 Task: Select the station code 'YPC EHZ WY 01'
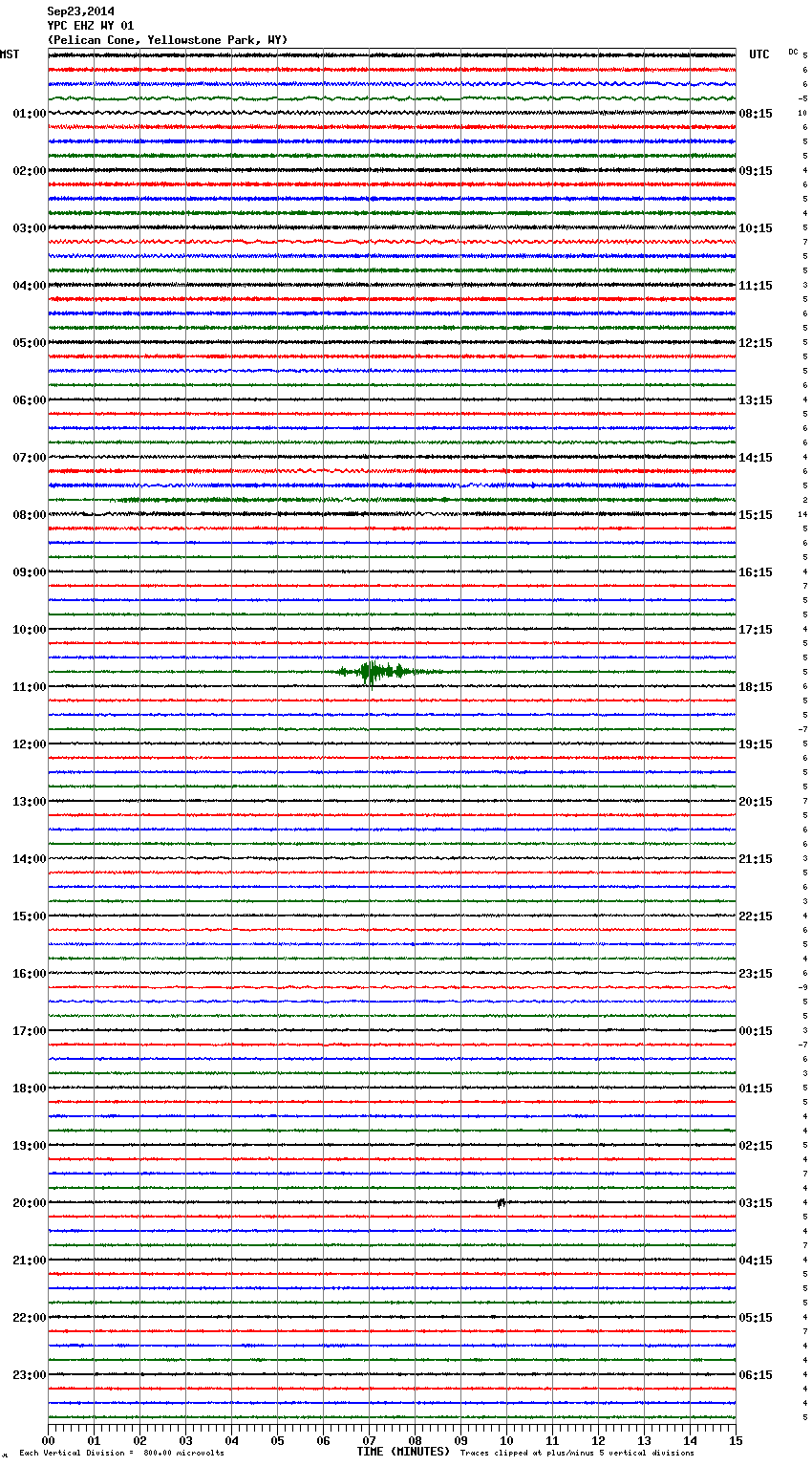point(91,26)
